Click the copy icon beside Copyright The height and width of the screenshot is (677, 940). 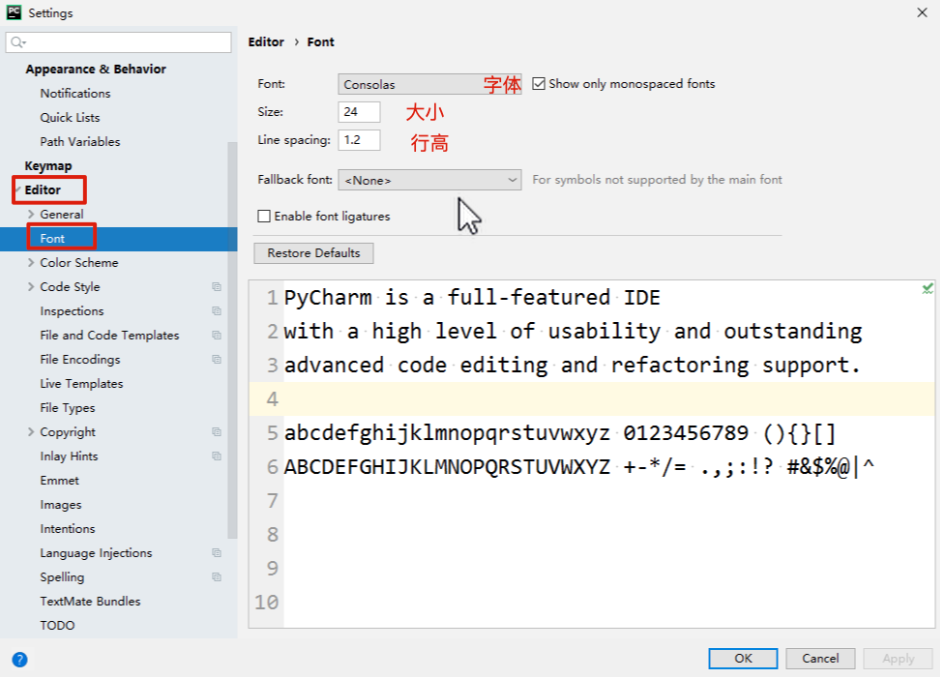click(x=216, y=432)
